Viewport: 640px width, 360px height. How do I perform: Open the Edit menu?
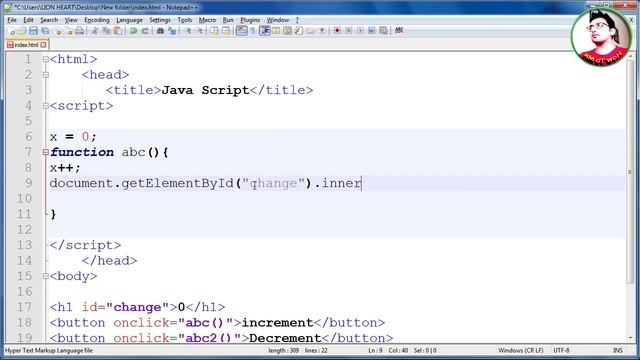(28, 20)
